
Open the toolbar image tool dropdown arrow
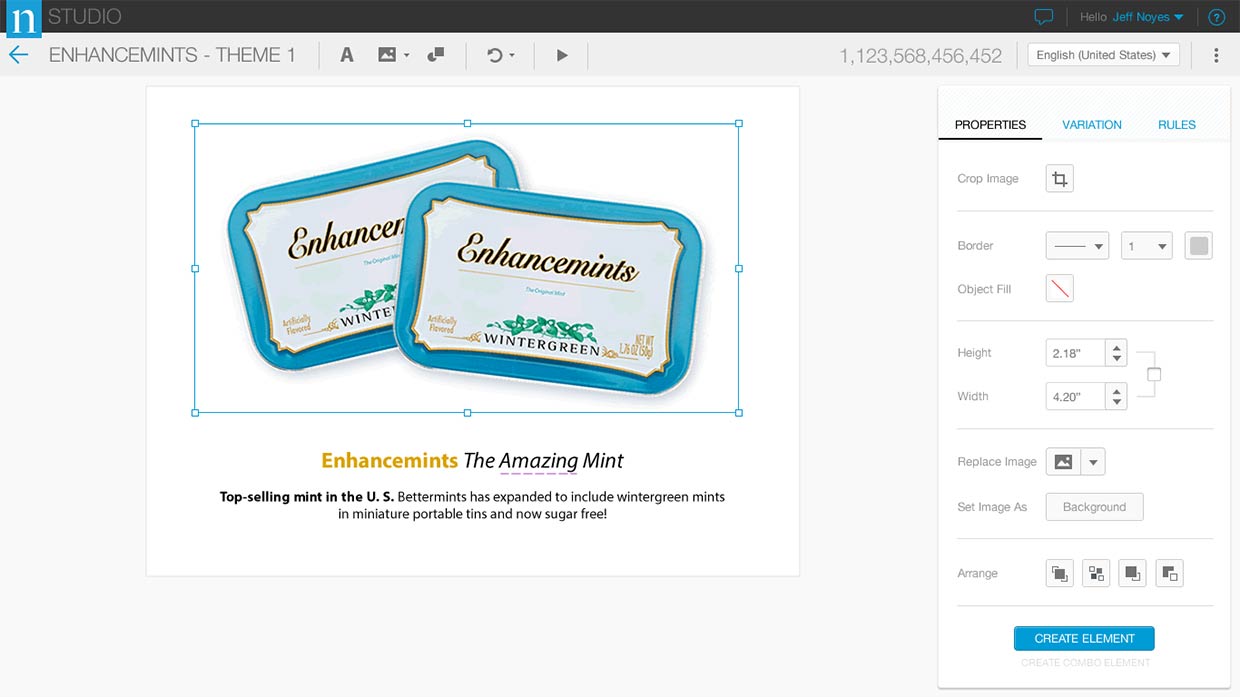[406, 56]
